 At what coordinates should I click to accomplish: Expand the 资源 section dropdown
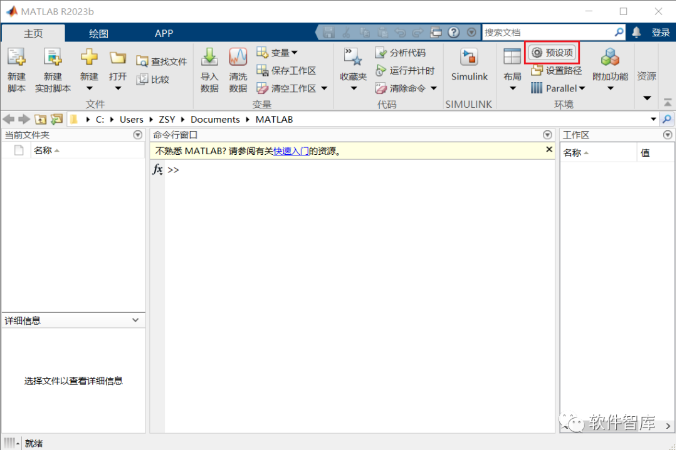point(647,98)
